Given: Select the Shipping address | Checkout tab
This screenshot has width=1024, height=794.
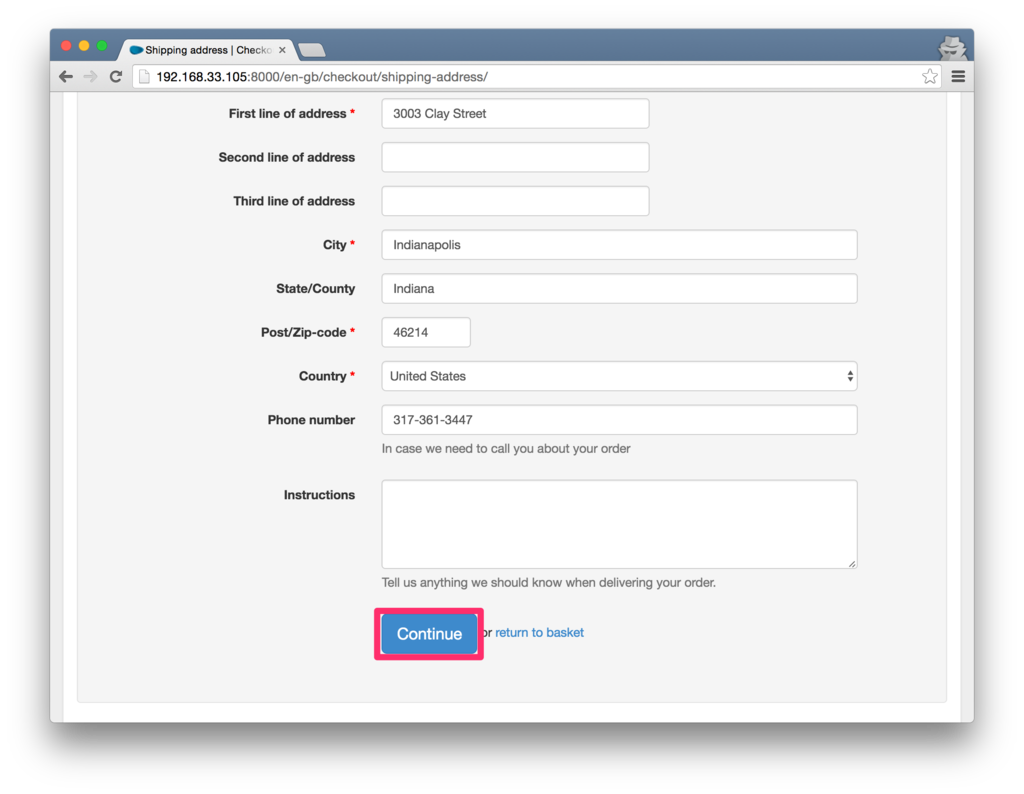Looking at the screenshot, I should tap(206, 50).
